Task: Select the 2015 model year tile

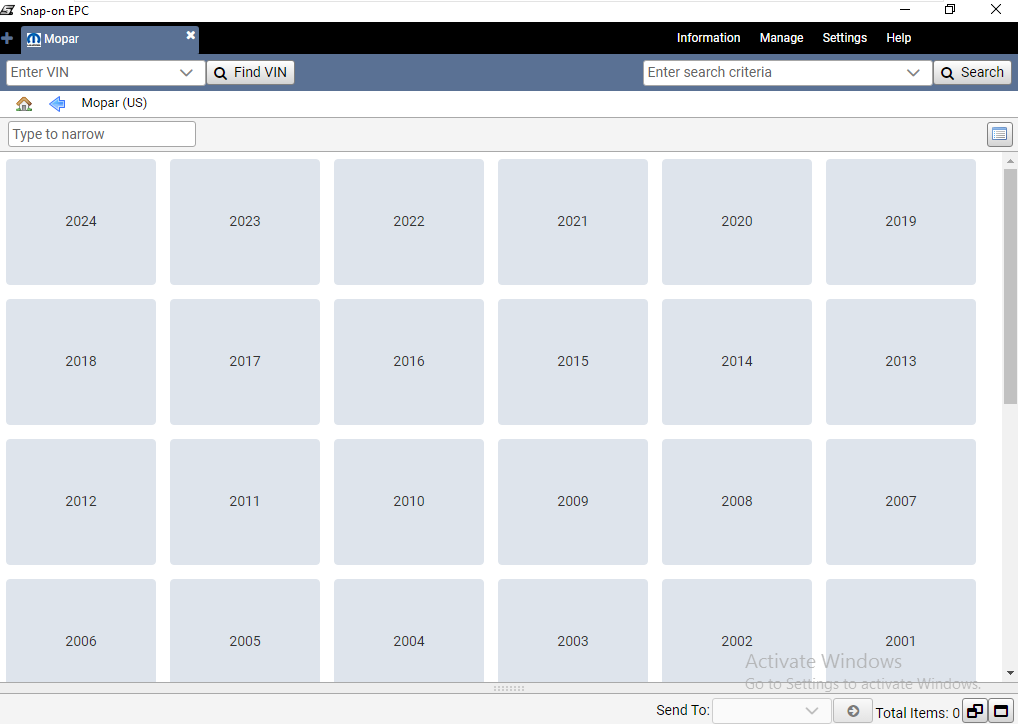Action: click(573, 362)
